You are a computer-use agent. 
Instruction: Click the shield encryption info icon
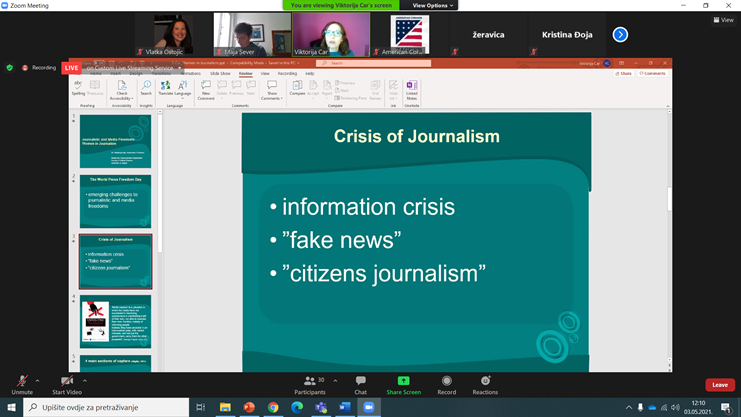pyautogui.click(x=10, y=68)
